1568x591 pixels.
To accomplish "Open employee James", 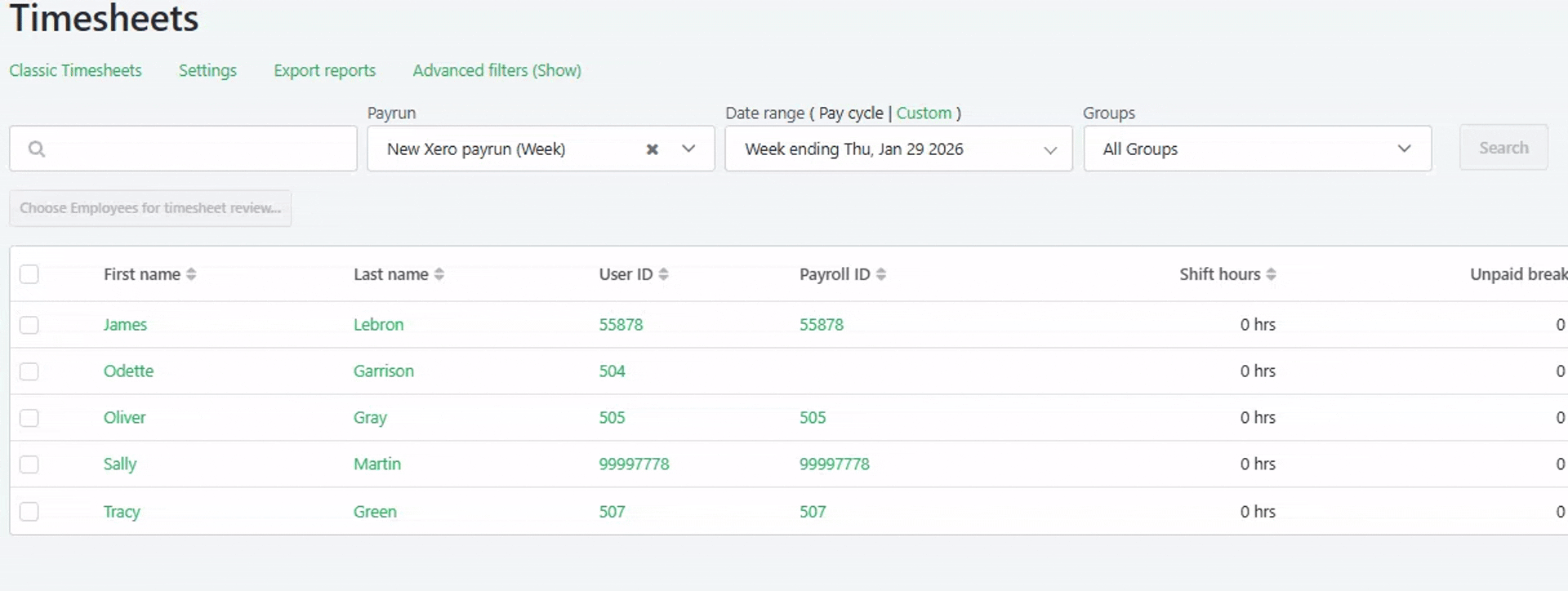I will tap(125, 325).
